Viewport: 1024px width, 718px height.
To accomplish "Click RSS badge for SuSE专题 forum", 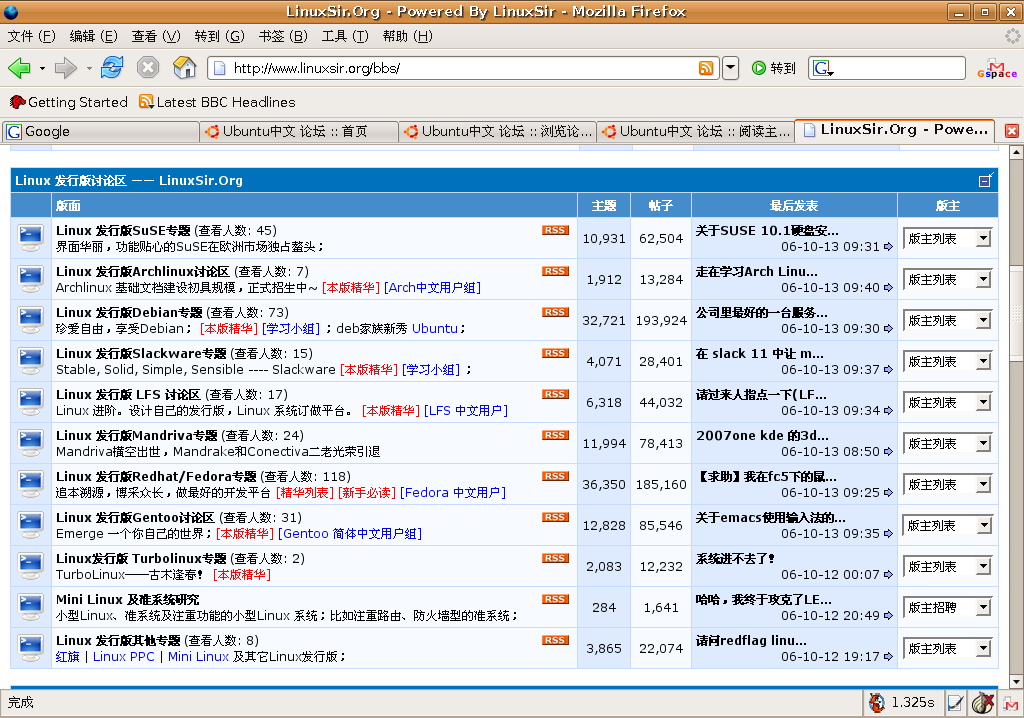I will (555, 230).
